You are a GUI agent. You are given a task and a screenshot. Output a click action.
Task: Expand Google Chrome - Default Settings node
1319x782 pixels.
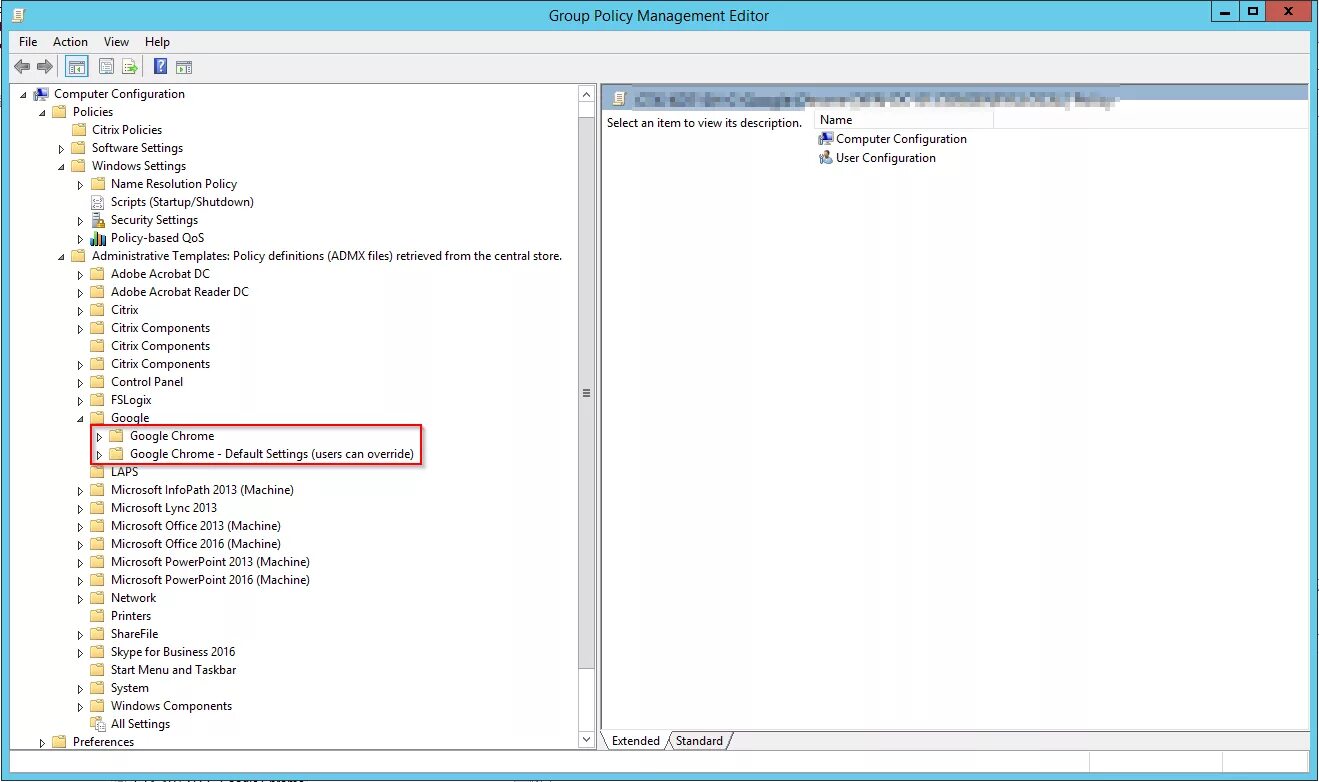pos(99,455)
